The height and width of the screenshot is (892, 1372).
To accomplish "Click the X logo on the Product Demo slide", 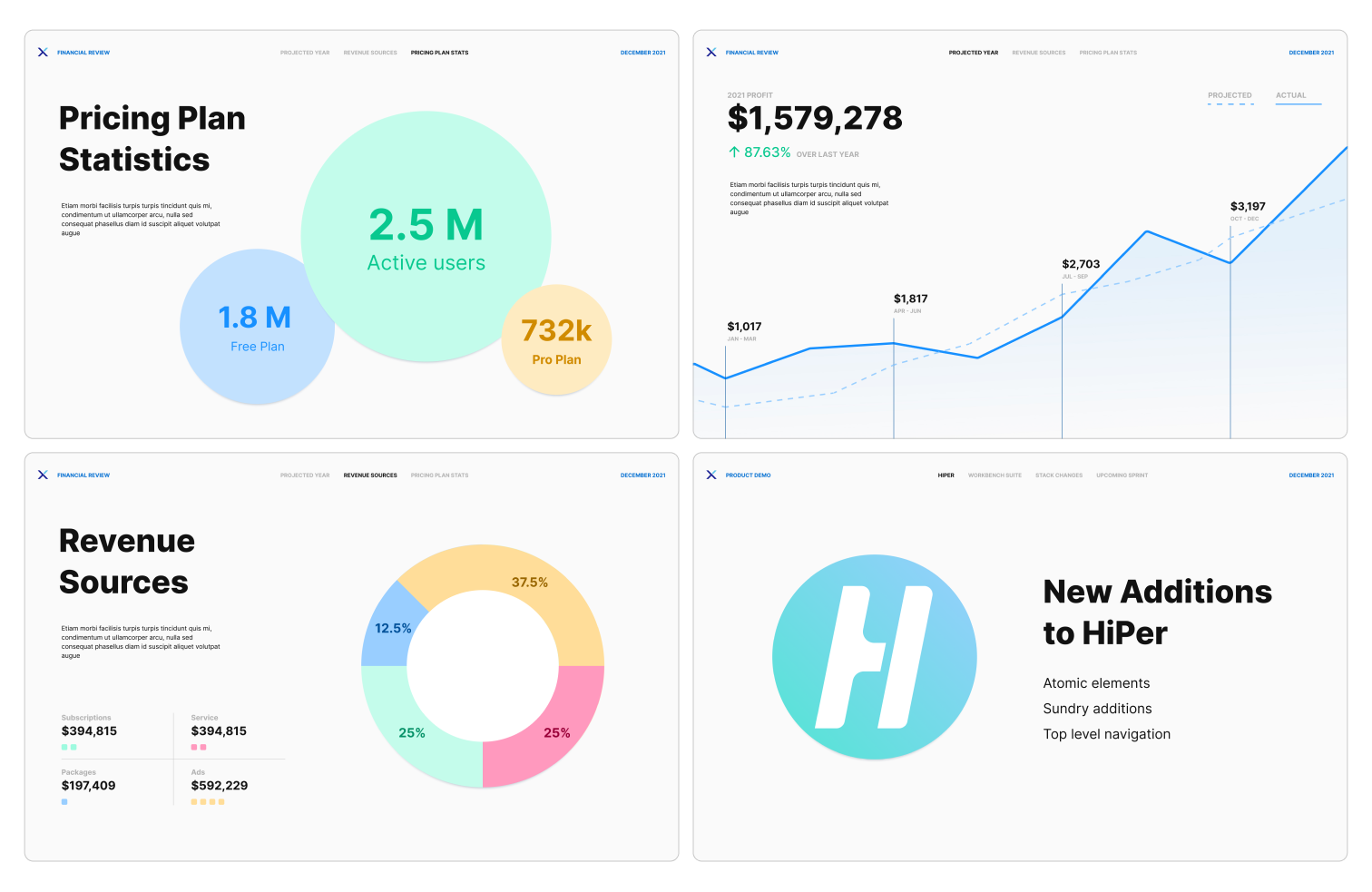I will [x=711, y=475].
